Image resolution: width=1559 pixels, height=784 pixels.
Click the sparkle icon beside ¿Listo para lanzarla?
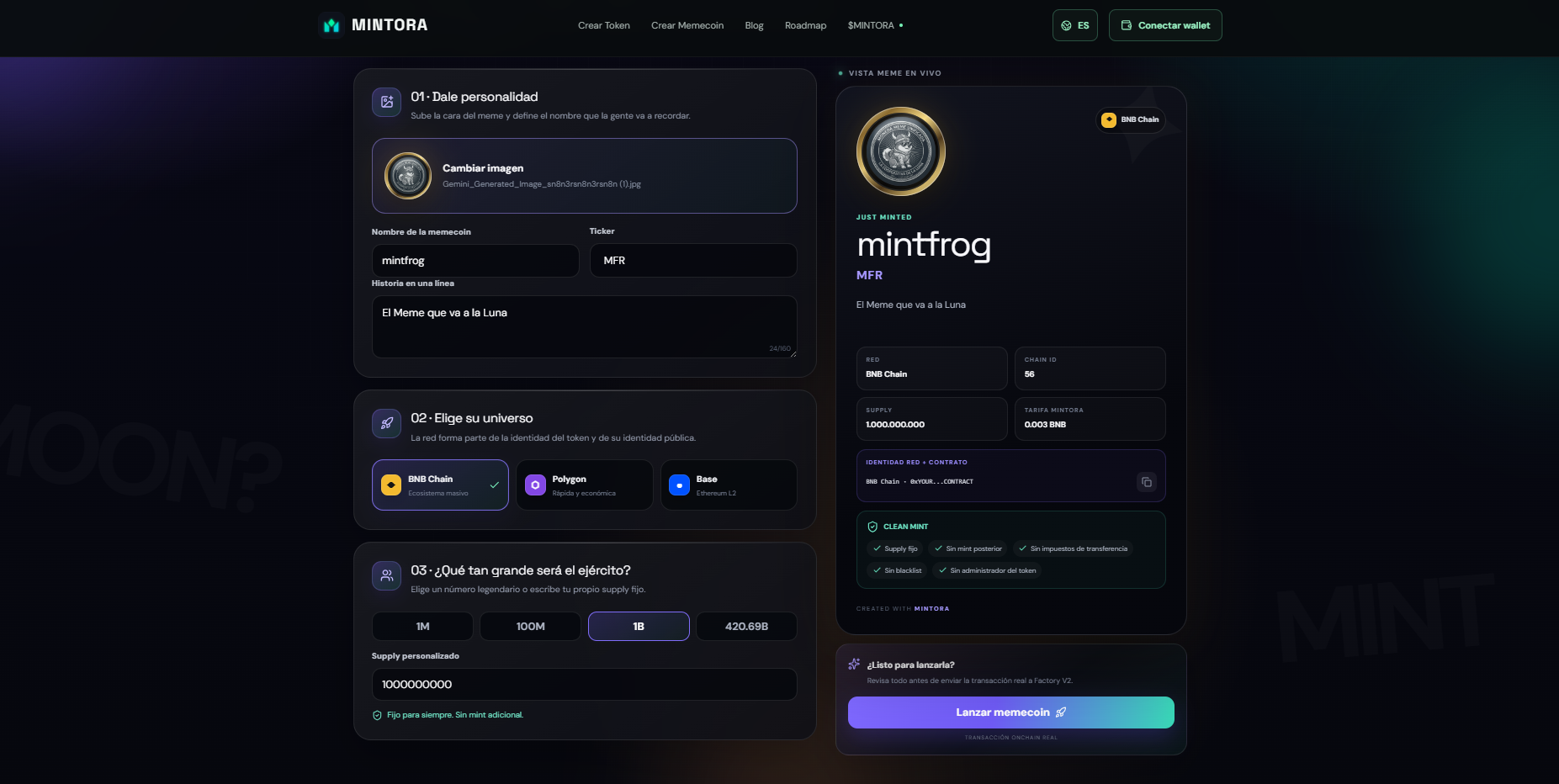click(854, 664)
